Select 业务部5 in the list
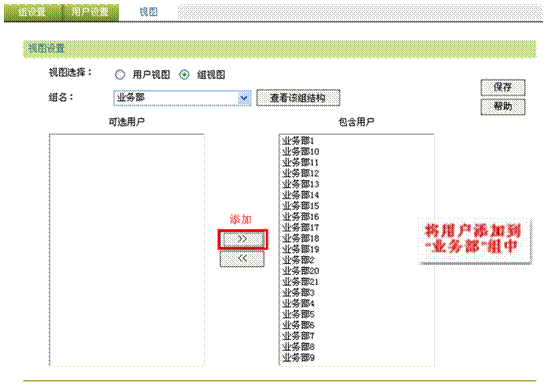Image resolution: width=547 pixels, height=387 pixels. click(298, 314)
